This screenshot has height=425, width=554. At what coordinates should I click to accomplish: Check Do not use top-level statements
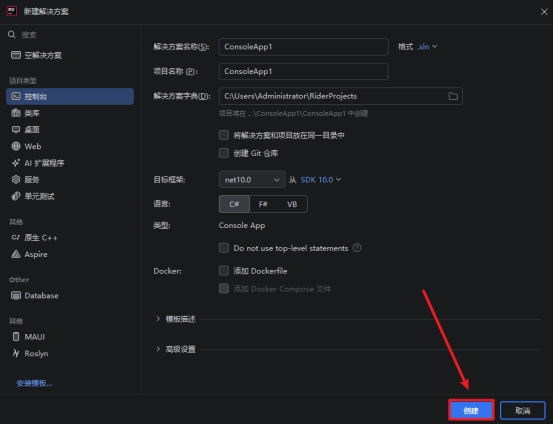coord(224,248)
